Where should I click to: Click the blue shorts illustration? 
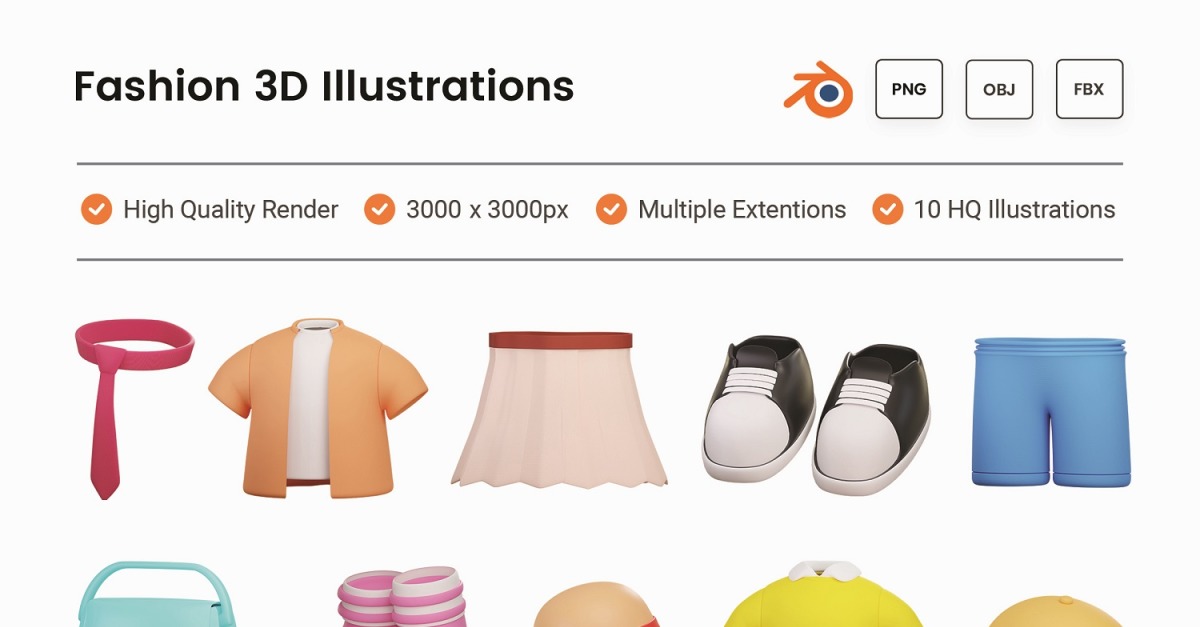coord(1050,413)
